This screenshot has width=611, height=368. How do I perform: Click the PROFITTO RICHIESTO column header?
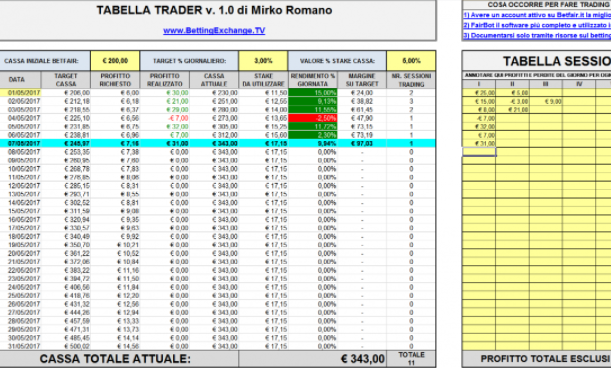tap(115, 80)
